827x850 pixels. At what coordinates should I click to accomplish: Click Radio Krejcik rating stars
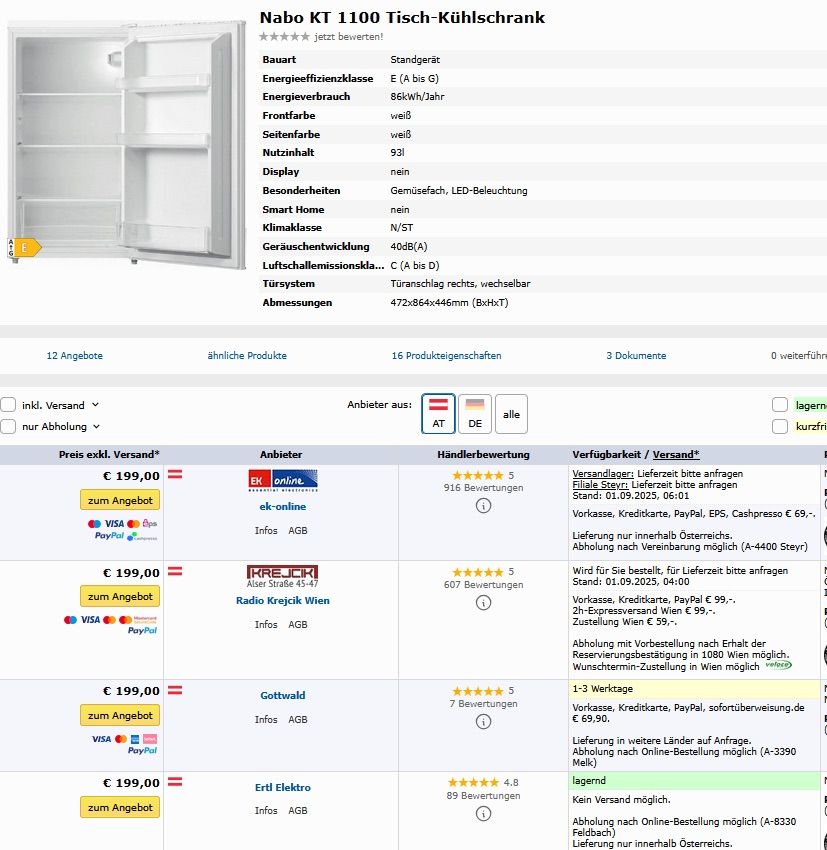(478, 572)
